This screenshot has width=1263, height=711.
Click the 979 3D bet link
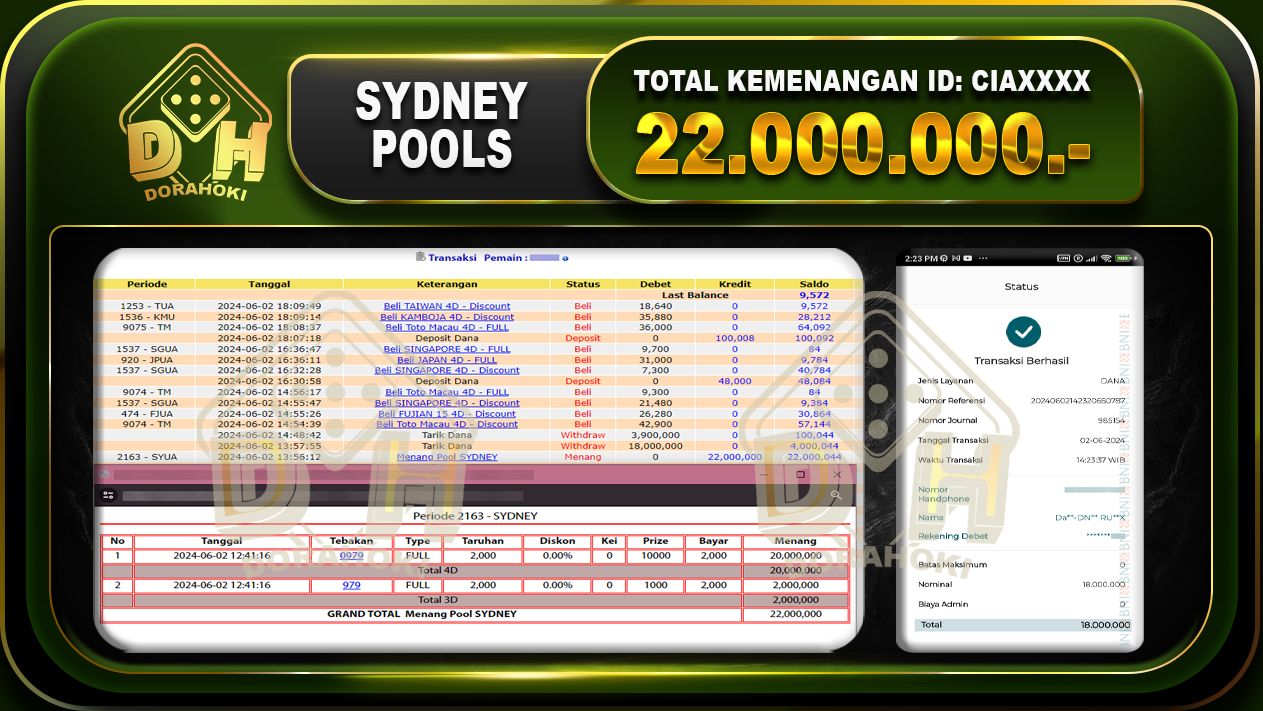pos(351,585)
